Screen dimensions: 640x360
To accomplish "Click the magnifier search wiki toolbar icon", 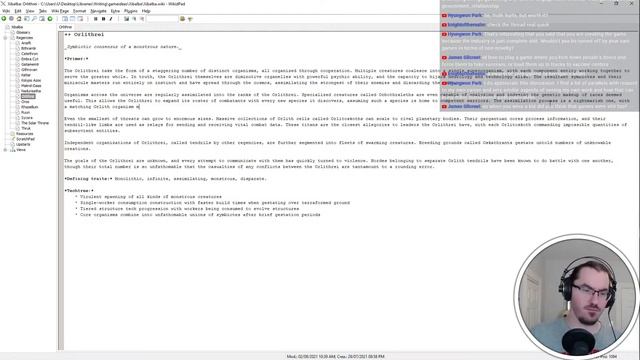I will click(x=34, y=19).
